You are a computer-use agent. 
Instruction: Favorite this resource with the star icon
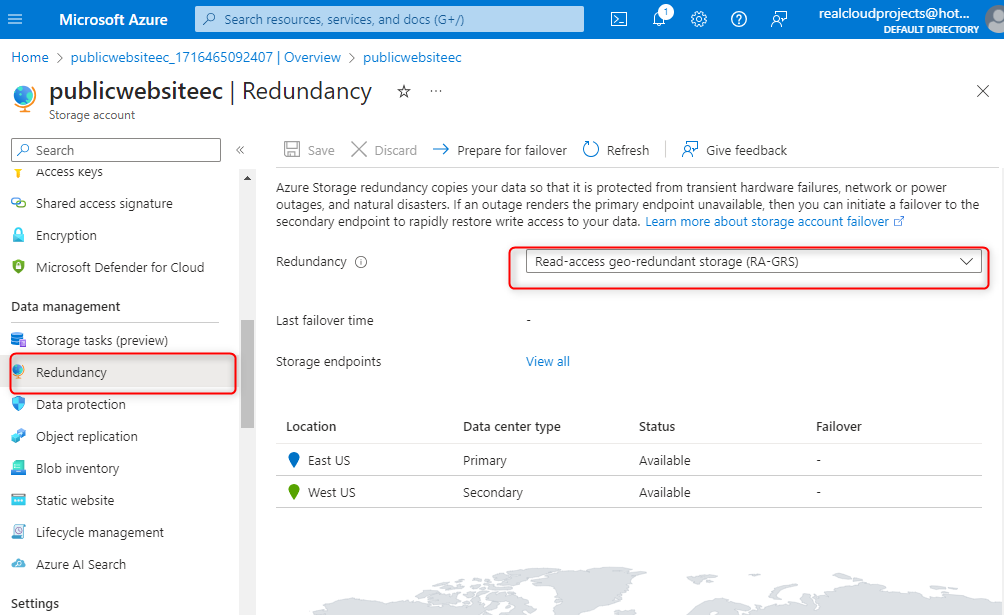pyautogui.click(x=404, y=91)
